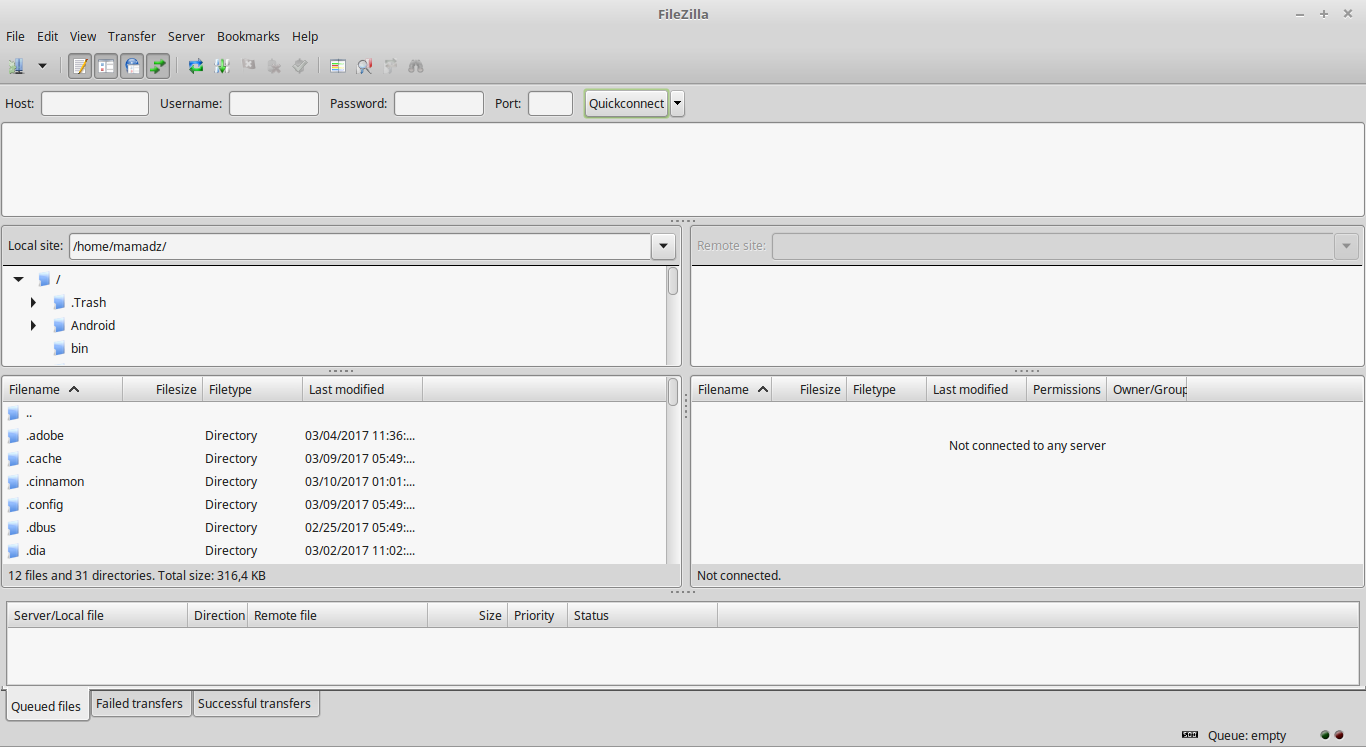Select the .dia directory row
Screen dimensions: 1366x747
click(x=334, y=551)
